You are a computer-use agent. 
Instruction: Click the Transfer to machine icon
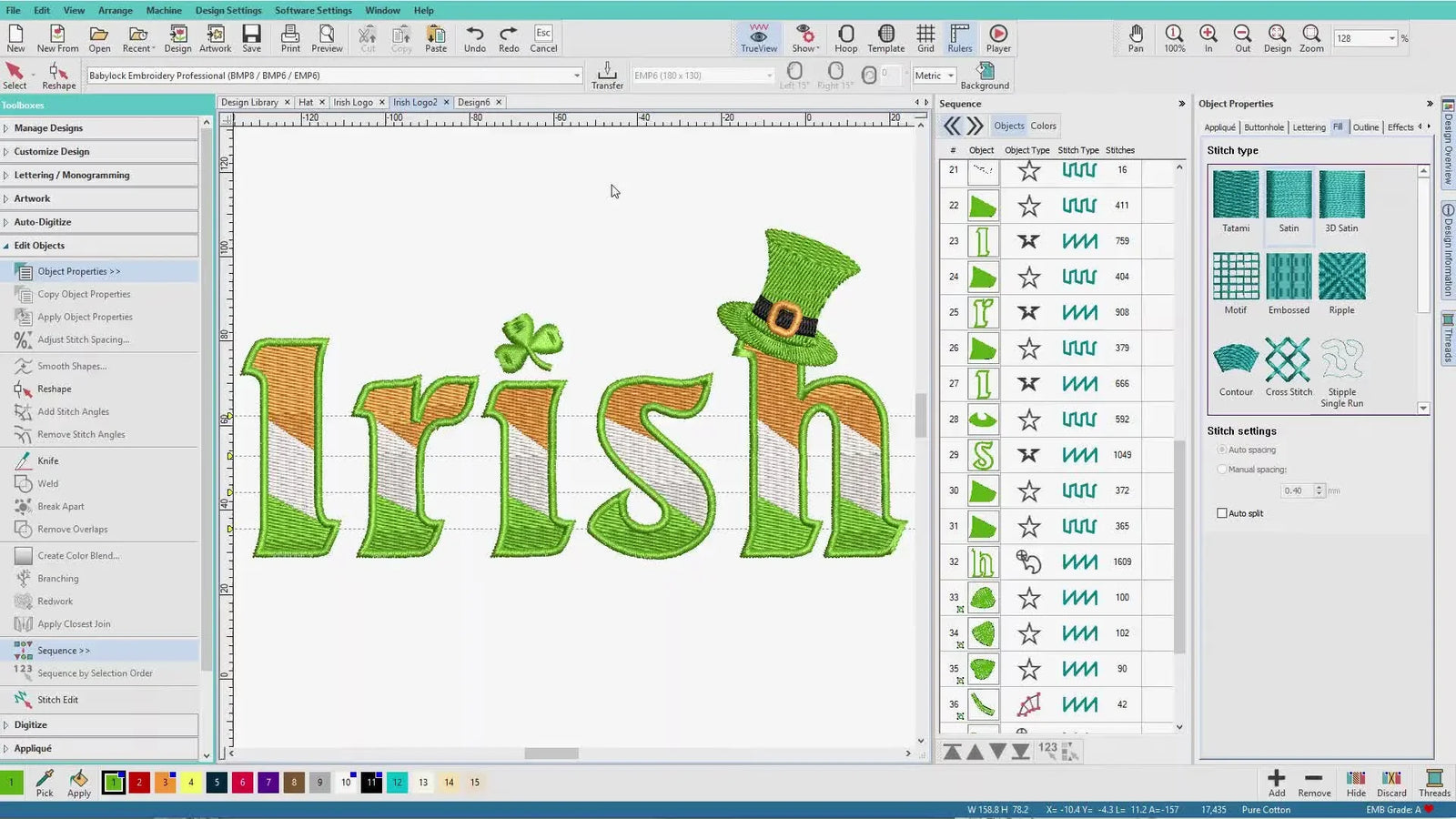(607, 76)
